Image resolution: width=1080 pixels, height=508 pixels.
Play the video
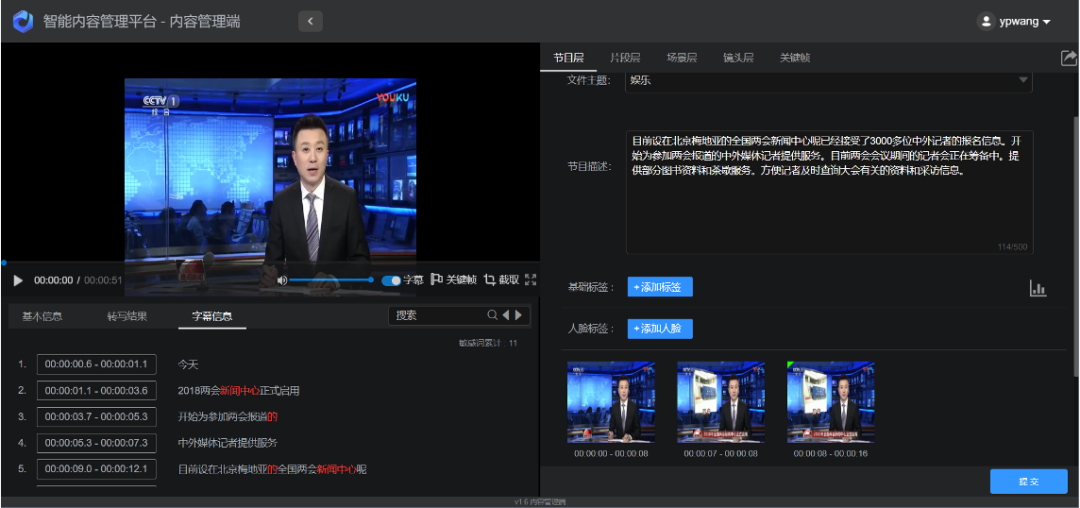coord(18,281)
